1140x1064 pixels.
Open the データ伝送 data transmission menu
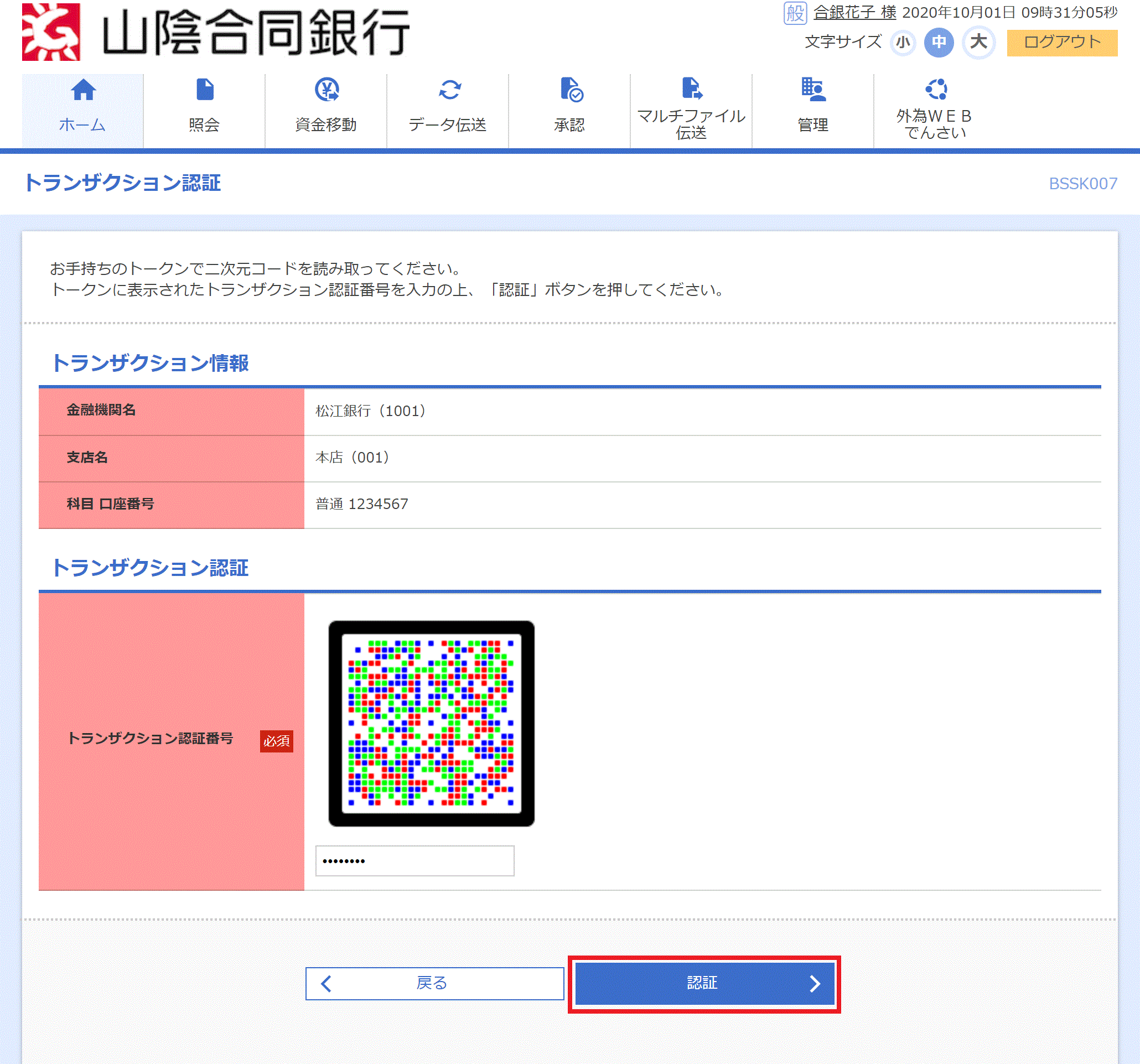click(448, 111)
